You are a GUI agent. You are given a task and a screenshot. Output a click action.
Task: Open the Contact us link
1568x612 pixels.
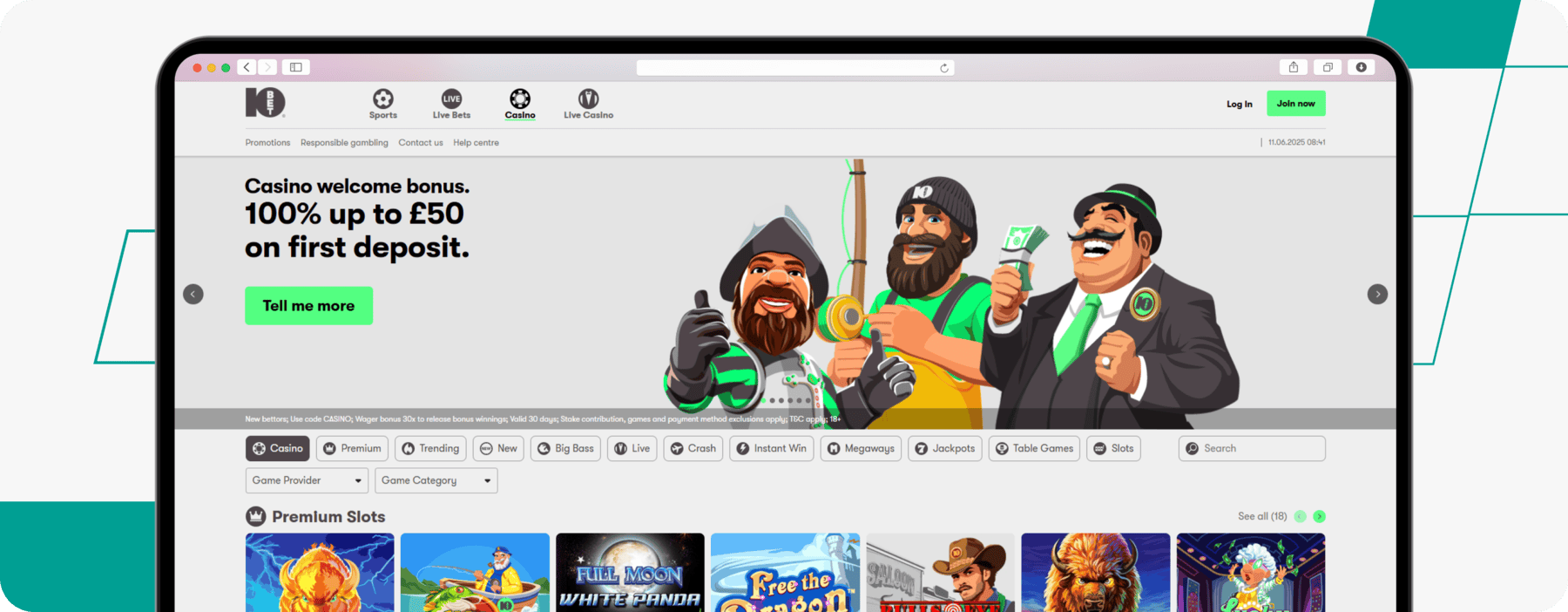[x=421, y=142]
